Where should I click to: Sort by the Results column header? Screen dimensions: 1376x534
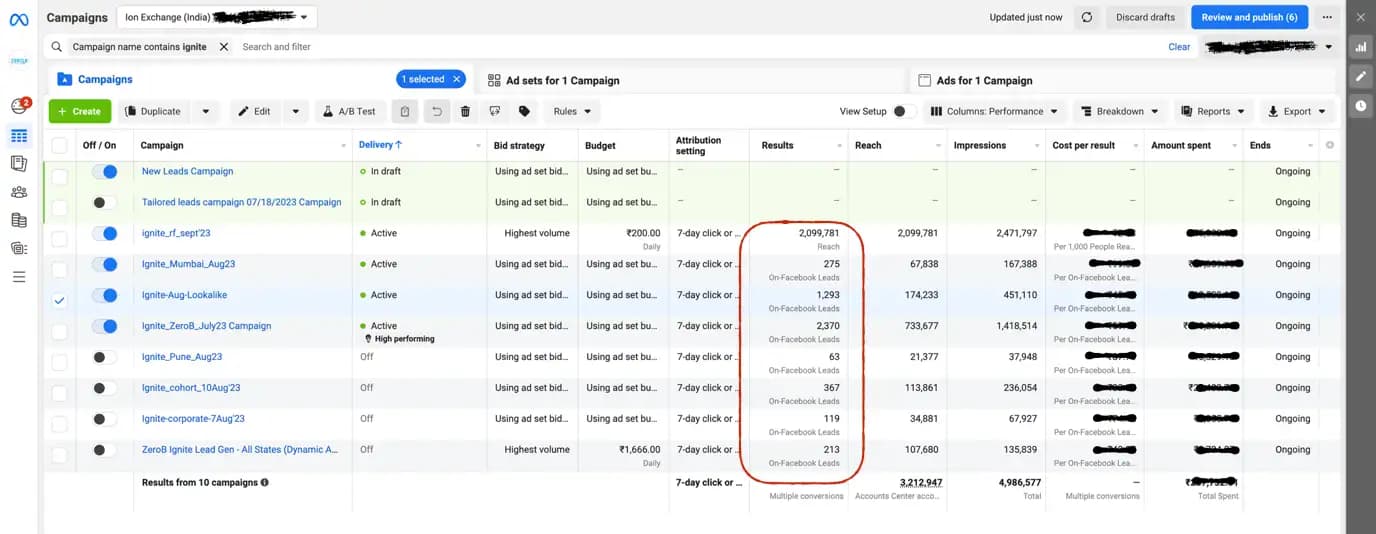(777, 145)
